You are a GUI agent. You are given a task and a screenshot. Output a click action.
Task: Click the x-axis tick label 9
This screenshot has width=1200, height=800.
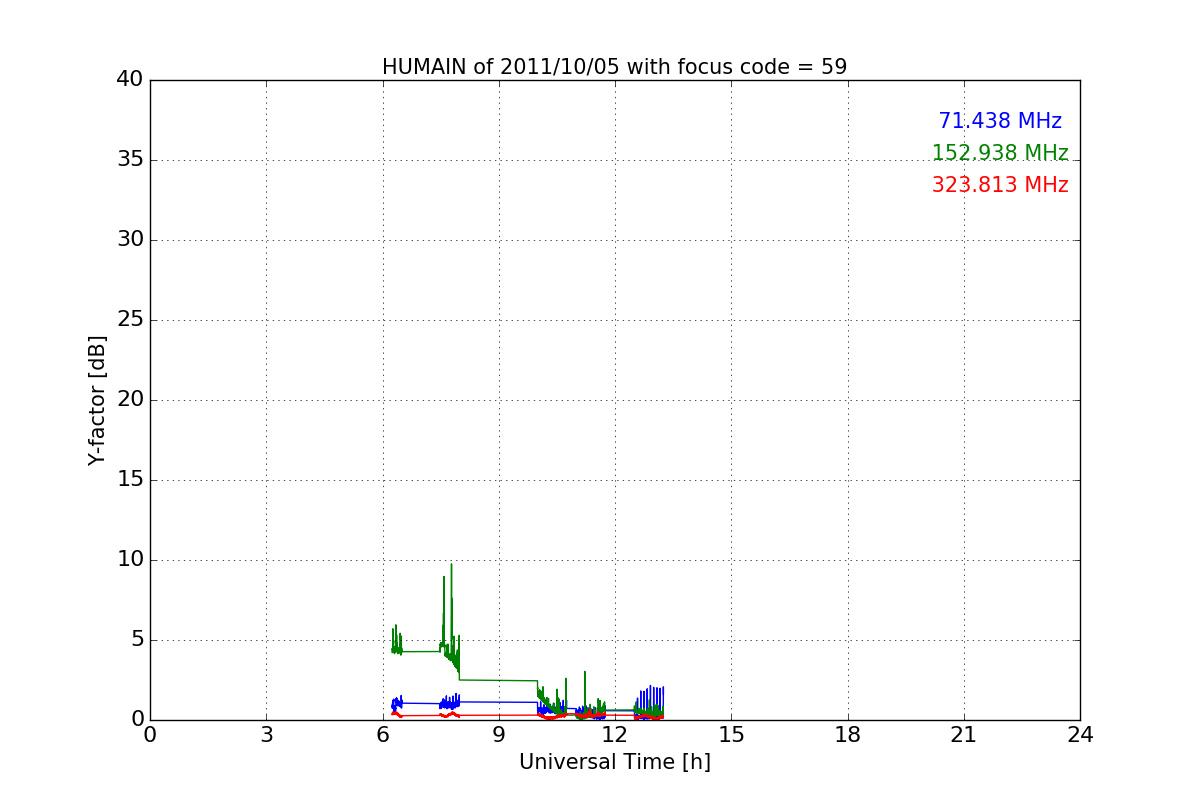(x=499, y=735)
